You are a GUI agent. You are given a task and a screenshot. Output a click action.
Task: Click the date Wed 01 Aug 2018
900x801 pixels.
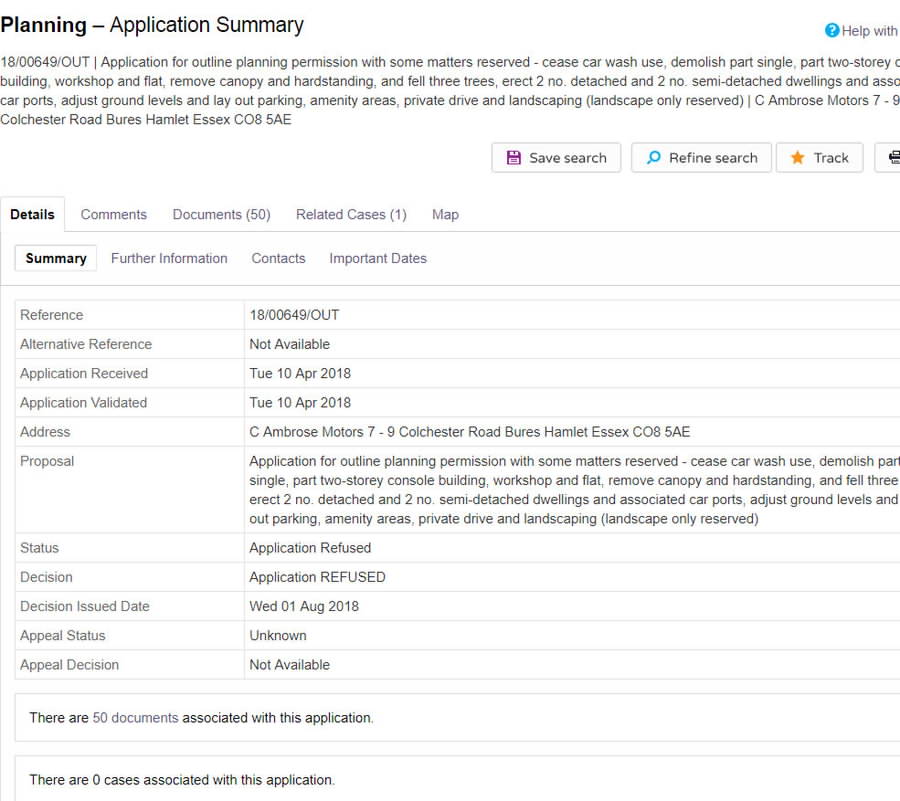(304, 606)
